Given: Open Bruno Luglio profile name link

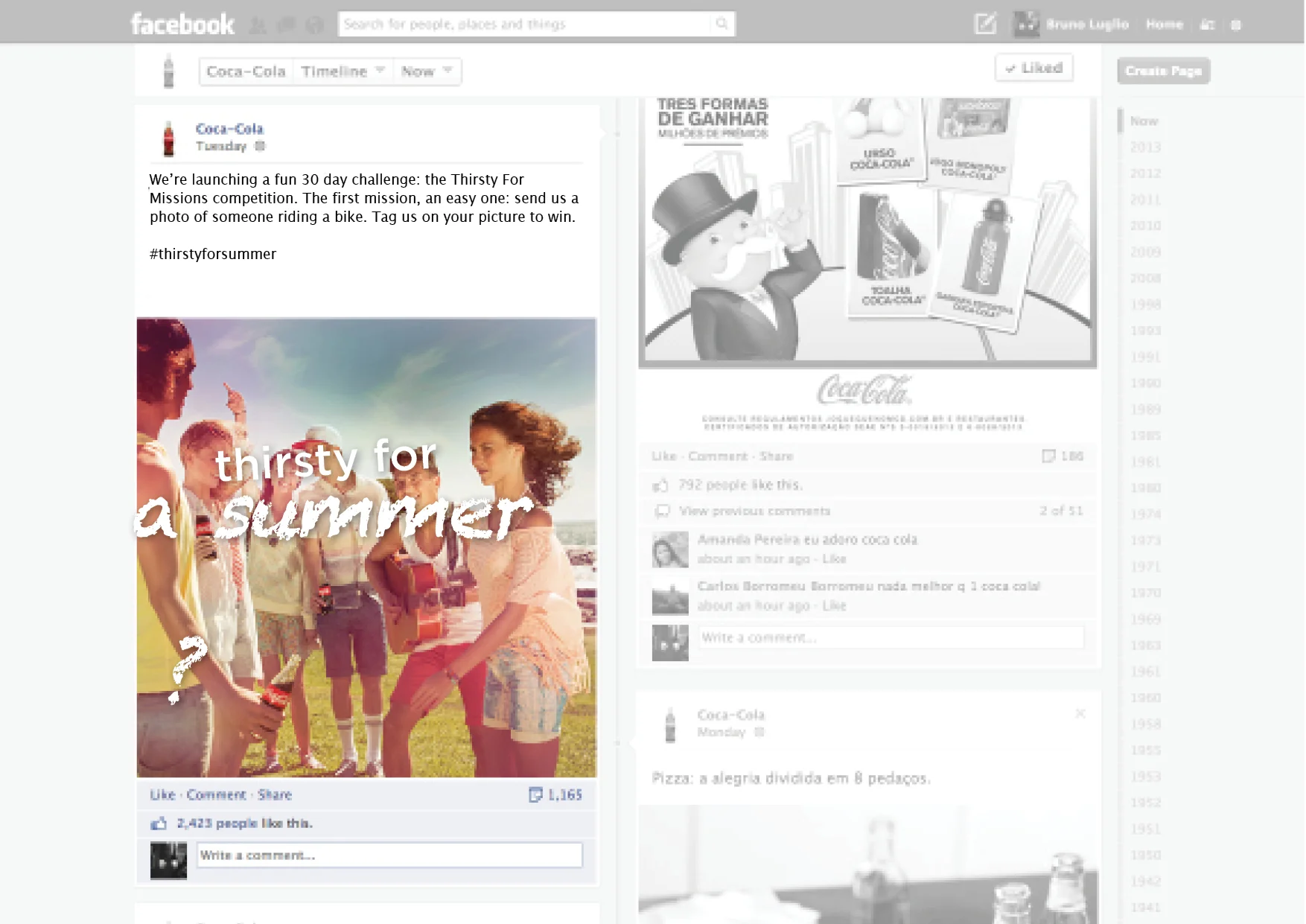Looking at the screenshot, I should coord(1087,25).
